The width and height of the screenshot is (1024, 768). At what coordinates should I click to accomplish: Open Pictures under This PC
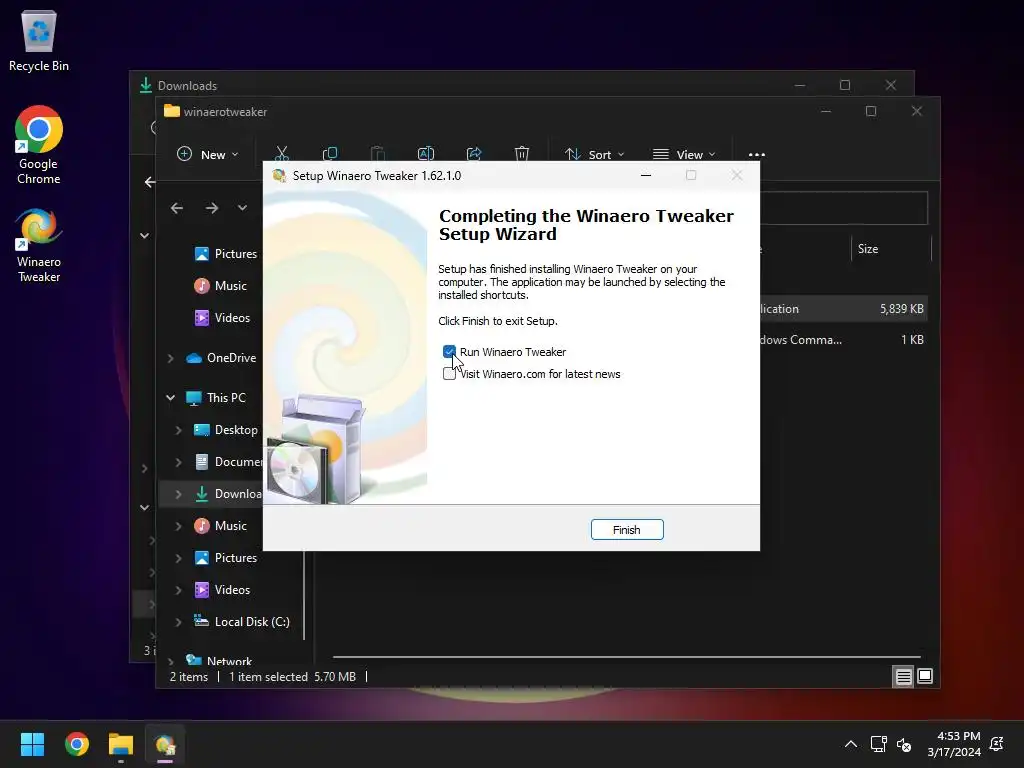226,558
